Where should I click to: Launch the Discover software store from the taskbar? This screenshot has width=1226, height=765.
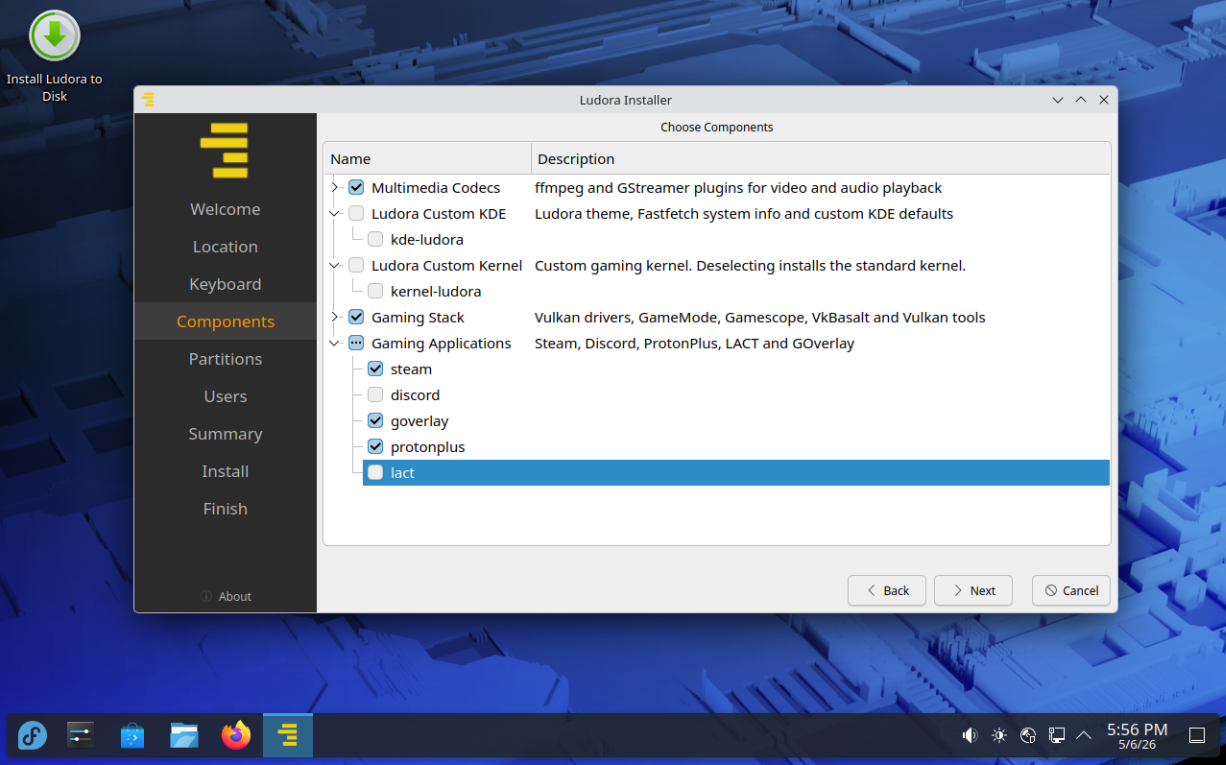pos(132,736)
